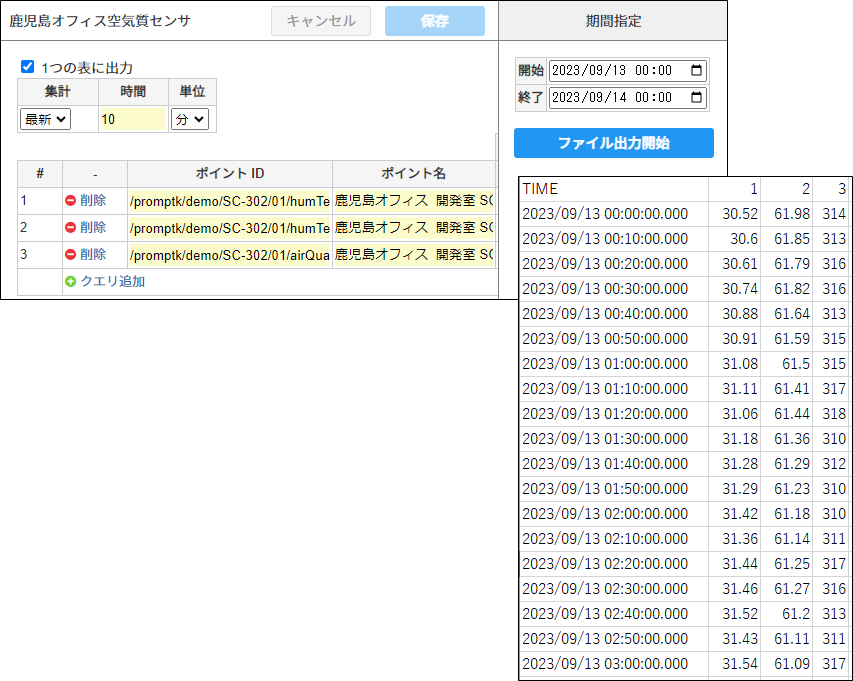Click the green plus icon for クエリ追加
The height and width of the screenshot is (681, 853).
[x=70, y=281]
